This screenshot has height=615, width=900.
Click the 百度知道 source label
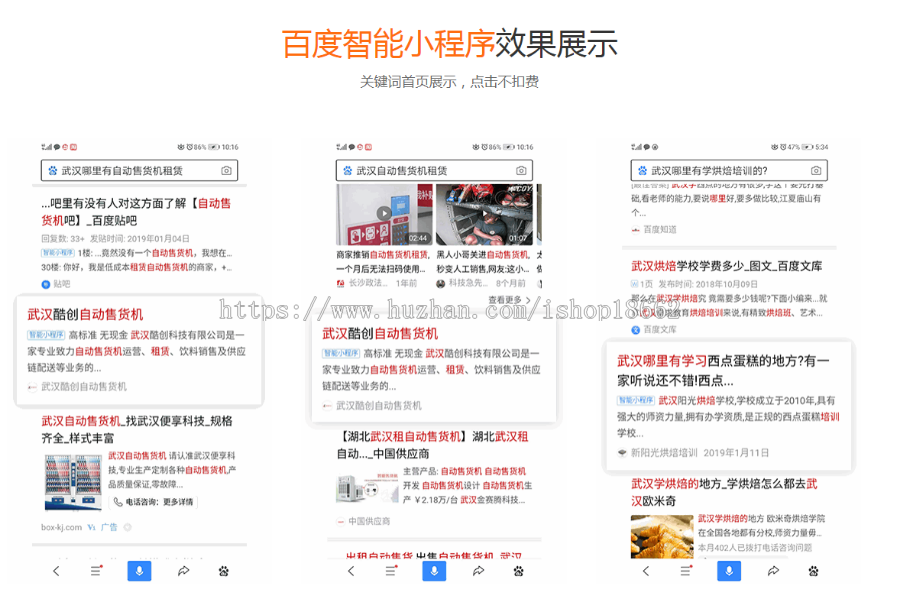660,229
